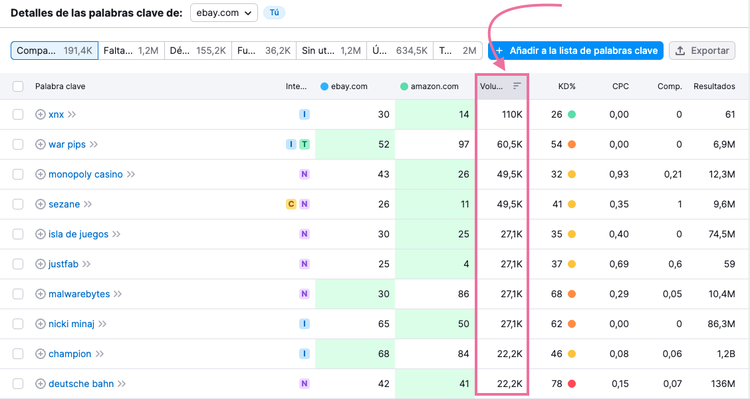This screenshot has height=399, width=750.
Task: Click the C intent badge for sezane
Action: coord(291,204)
